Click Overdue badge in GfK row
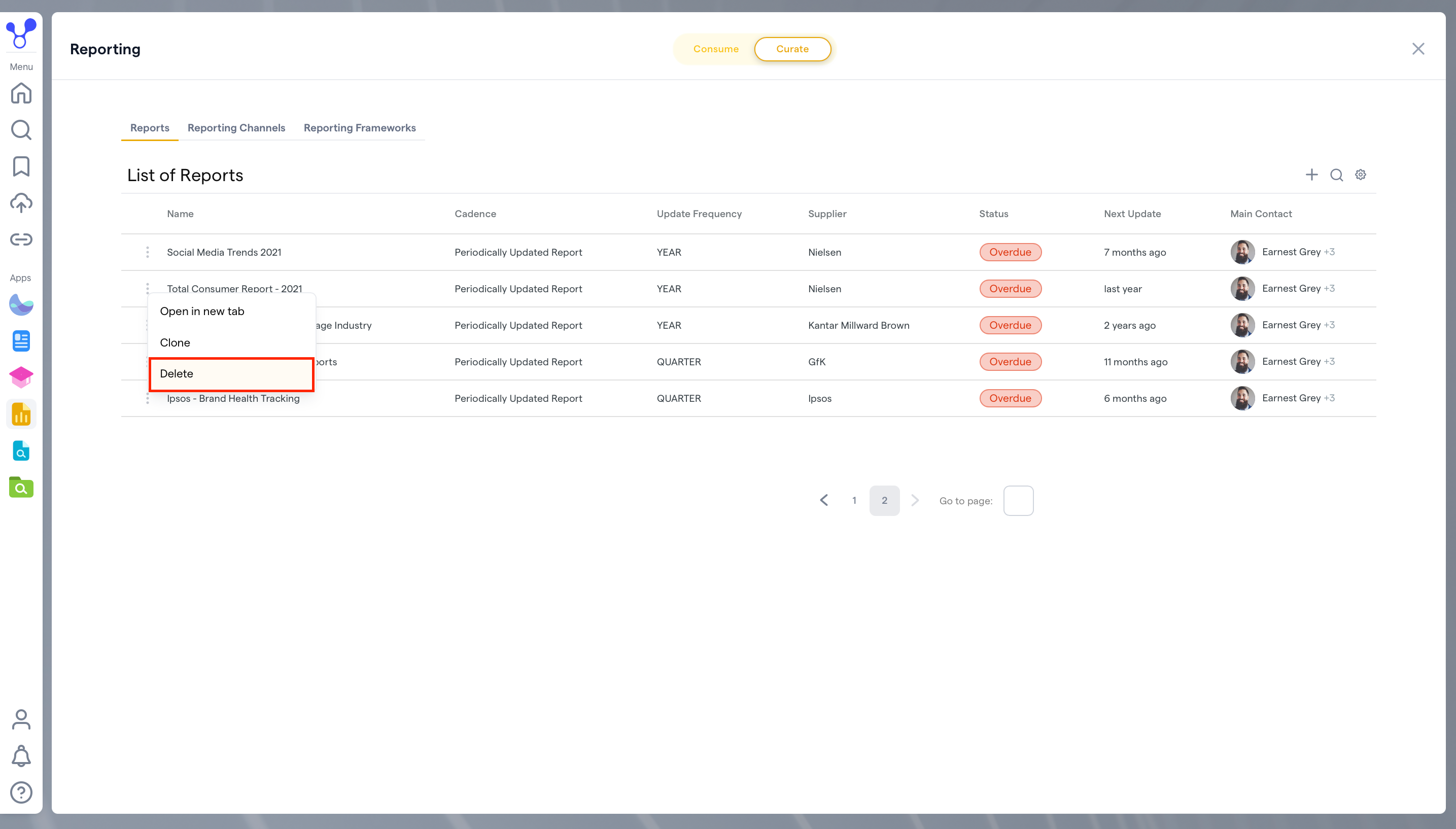The image size is (1456, 829). [1010, 362]
